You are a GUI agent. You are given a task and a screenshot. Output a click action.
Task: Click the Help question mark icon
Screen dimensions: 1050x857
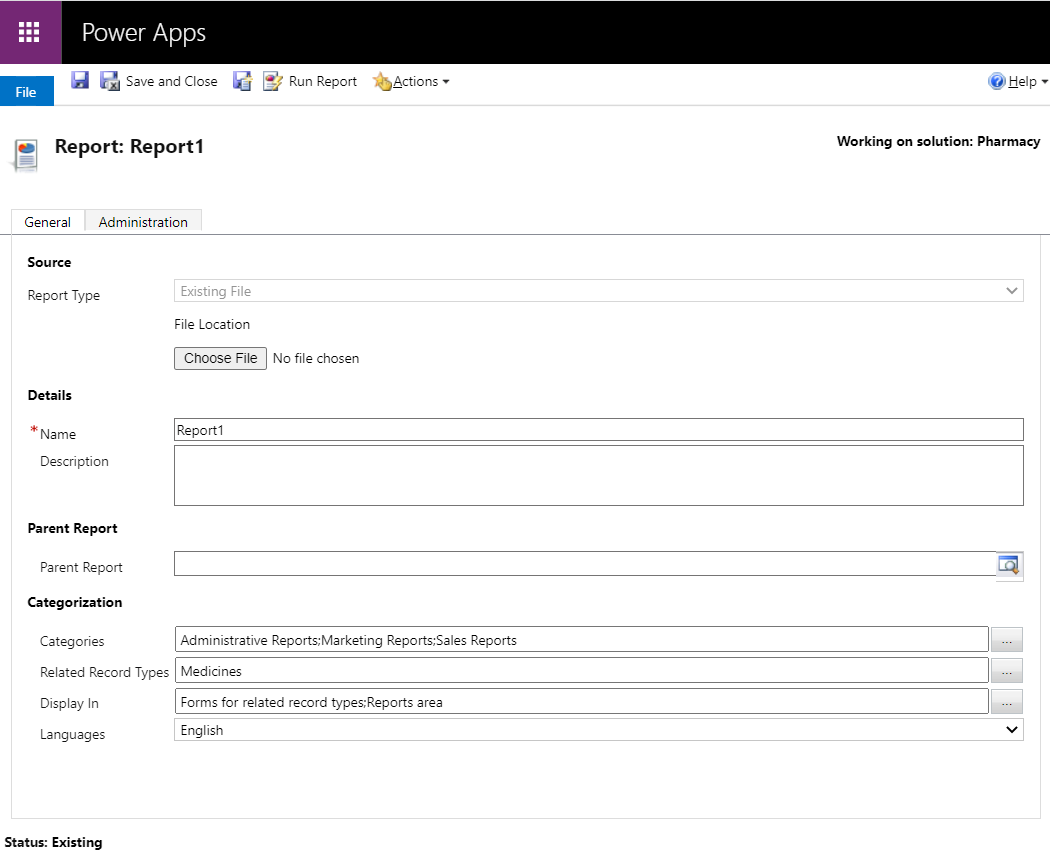coord(996,81)
